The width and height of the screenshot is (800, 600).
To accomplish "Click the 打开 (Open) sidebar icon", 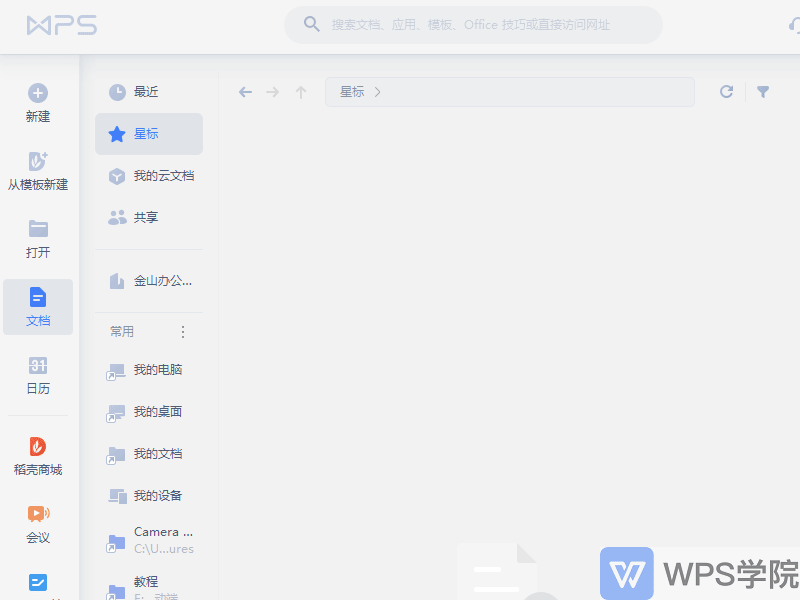I will (x=37, y=238).
